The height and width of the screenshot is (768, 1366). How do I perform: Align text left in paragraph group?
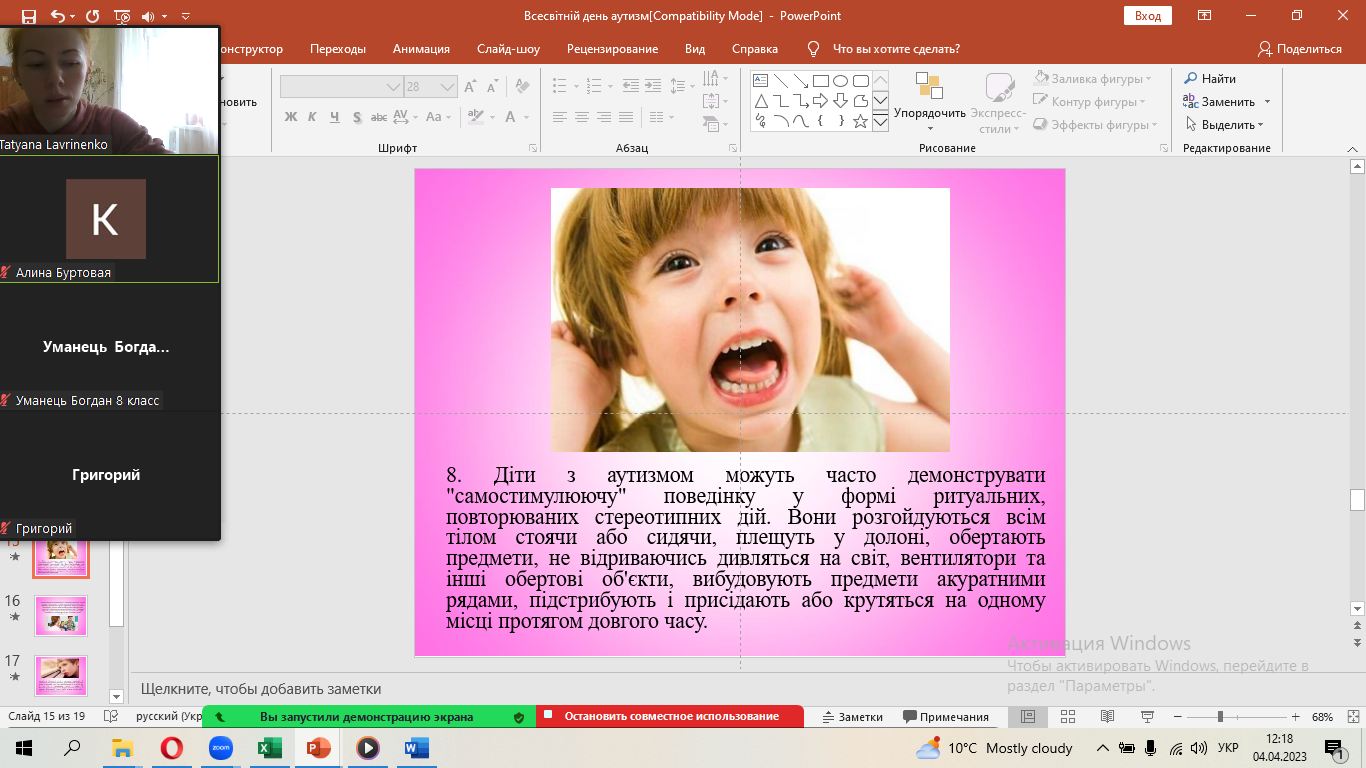(x=560, y=117)
